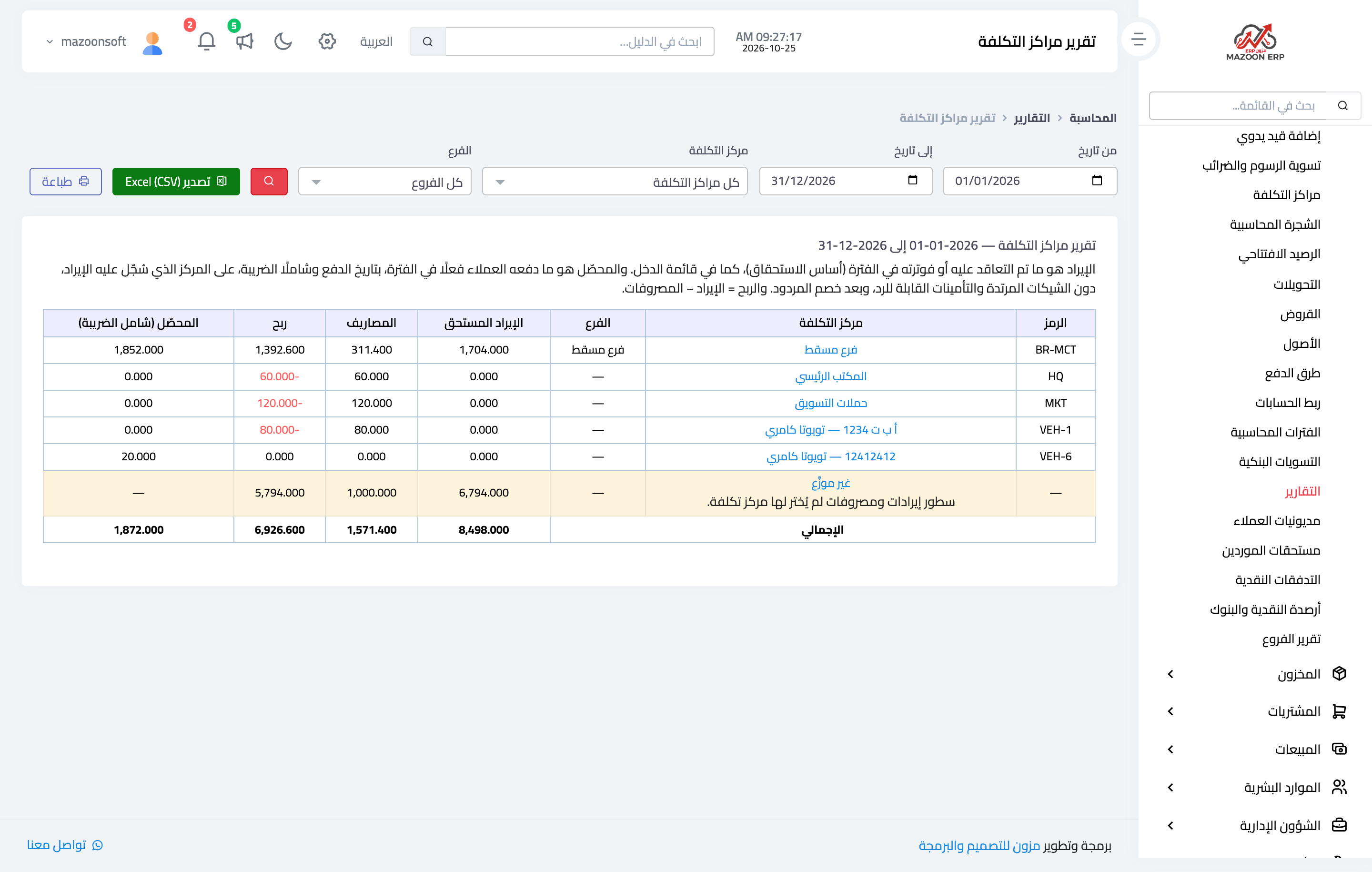Click the guide search magnifier button

tap(427, 41)
